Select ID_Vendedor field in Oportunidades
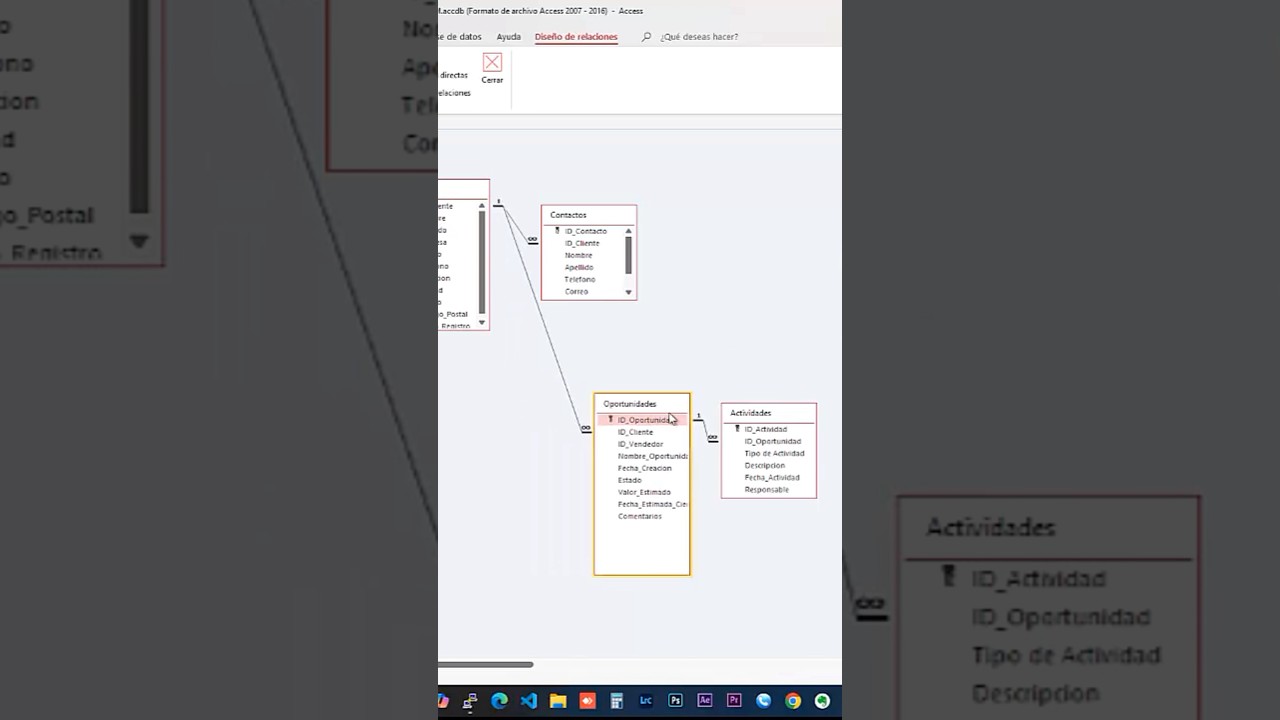The height and width of the screenshot is (720, 1280). tap(640, 444)
